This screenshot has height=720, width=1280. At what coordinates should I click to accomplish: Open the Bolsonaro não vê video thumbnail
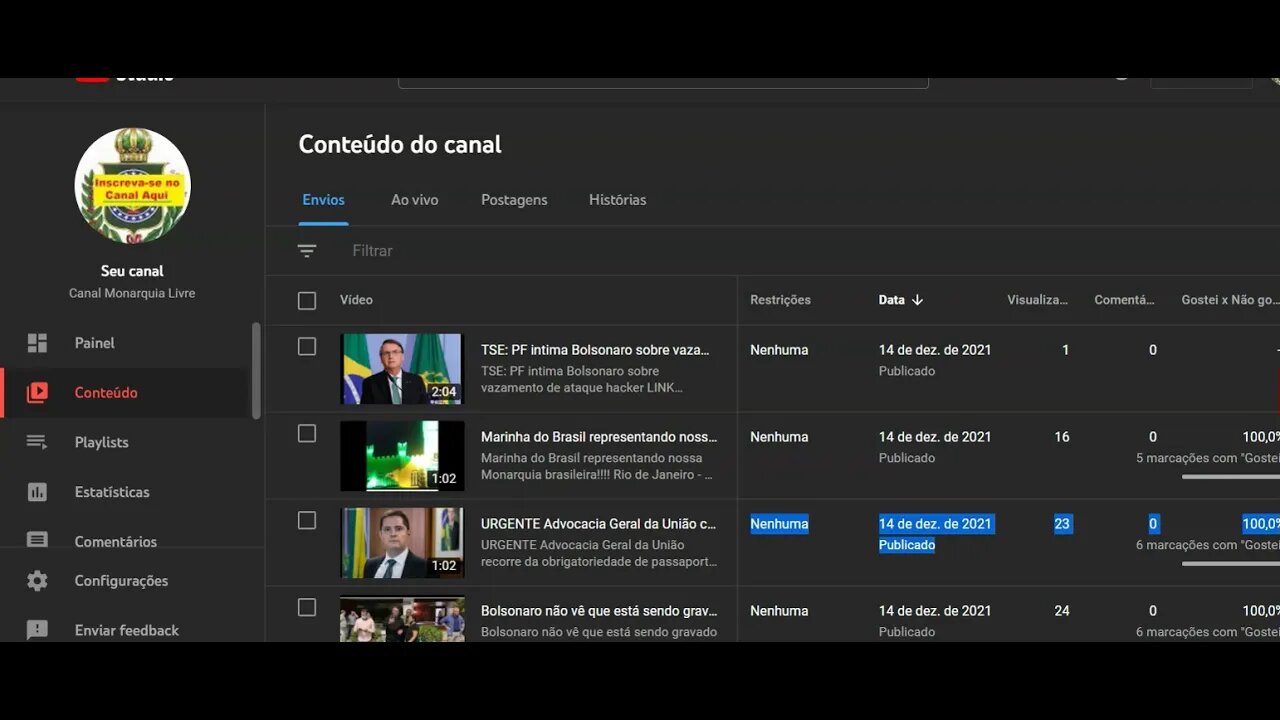(402, 619)
